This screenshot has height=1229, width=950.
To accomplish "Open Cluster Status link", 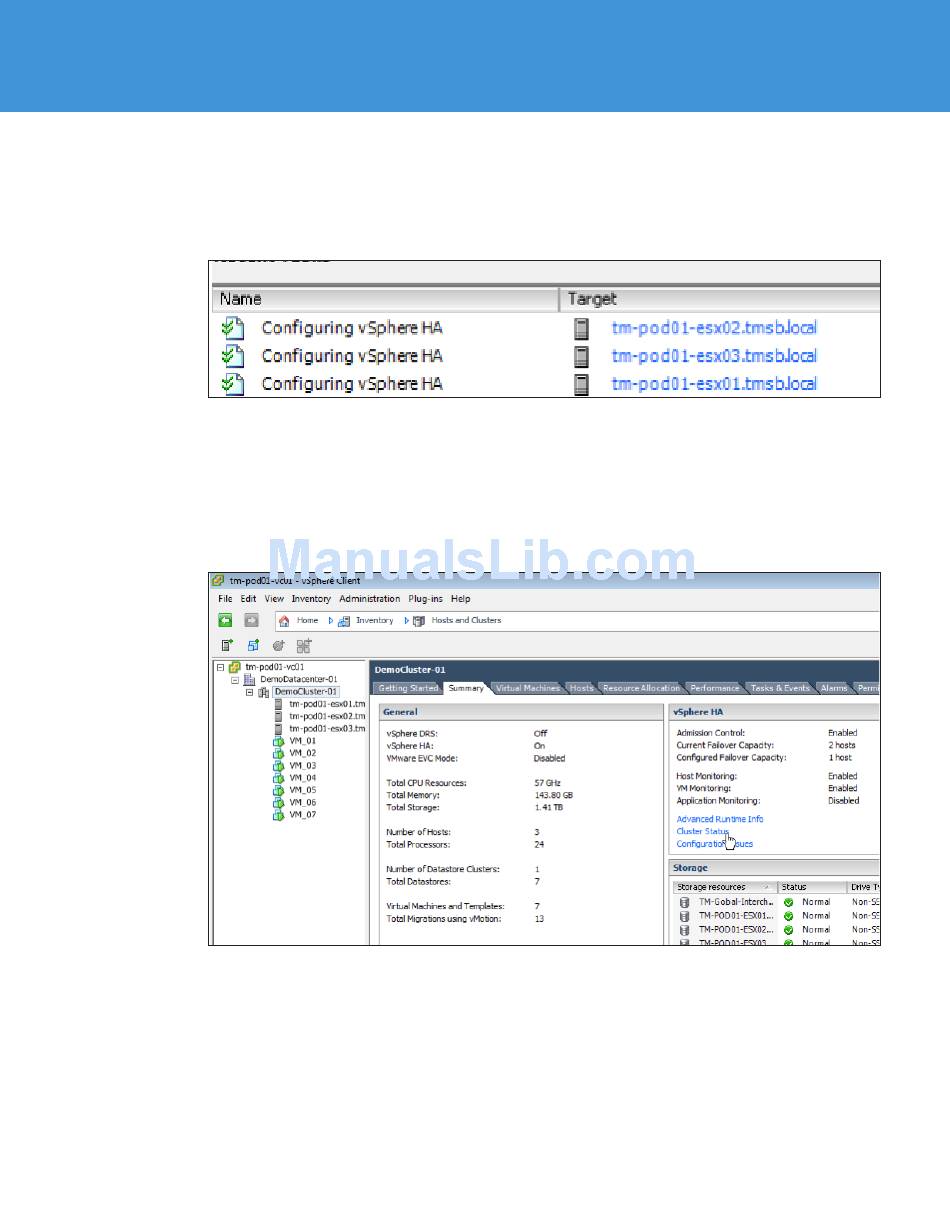I will (x=703, y=831).
